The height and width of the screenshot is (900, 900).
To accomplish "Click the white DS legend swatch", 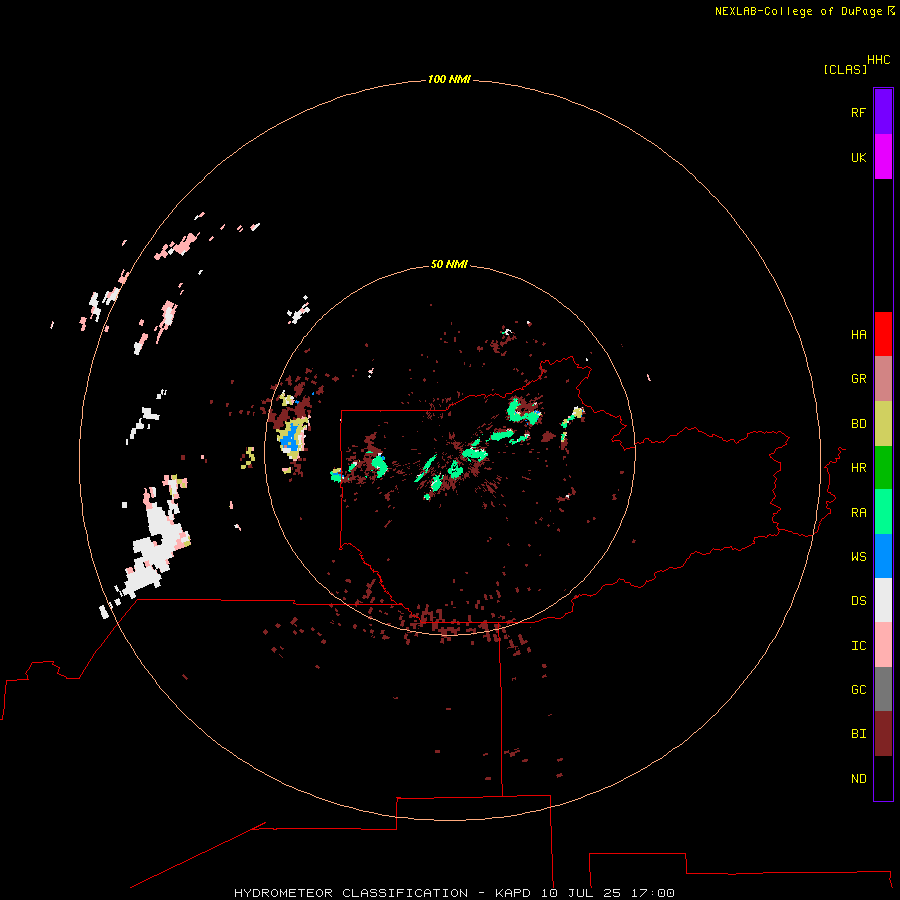I will pos(883,600).
